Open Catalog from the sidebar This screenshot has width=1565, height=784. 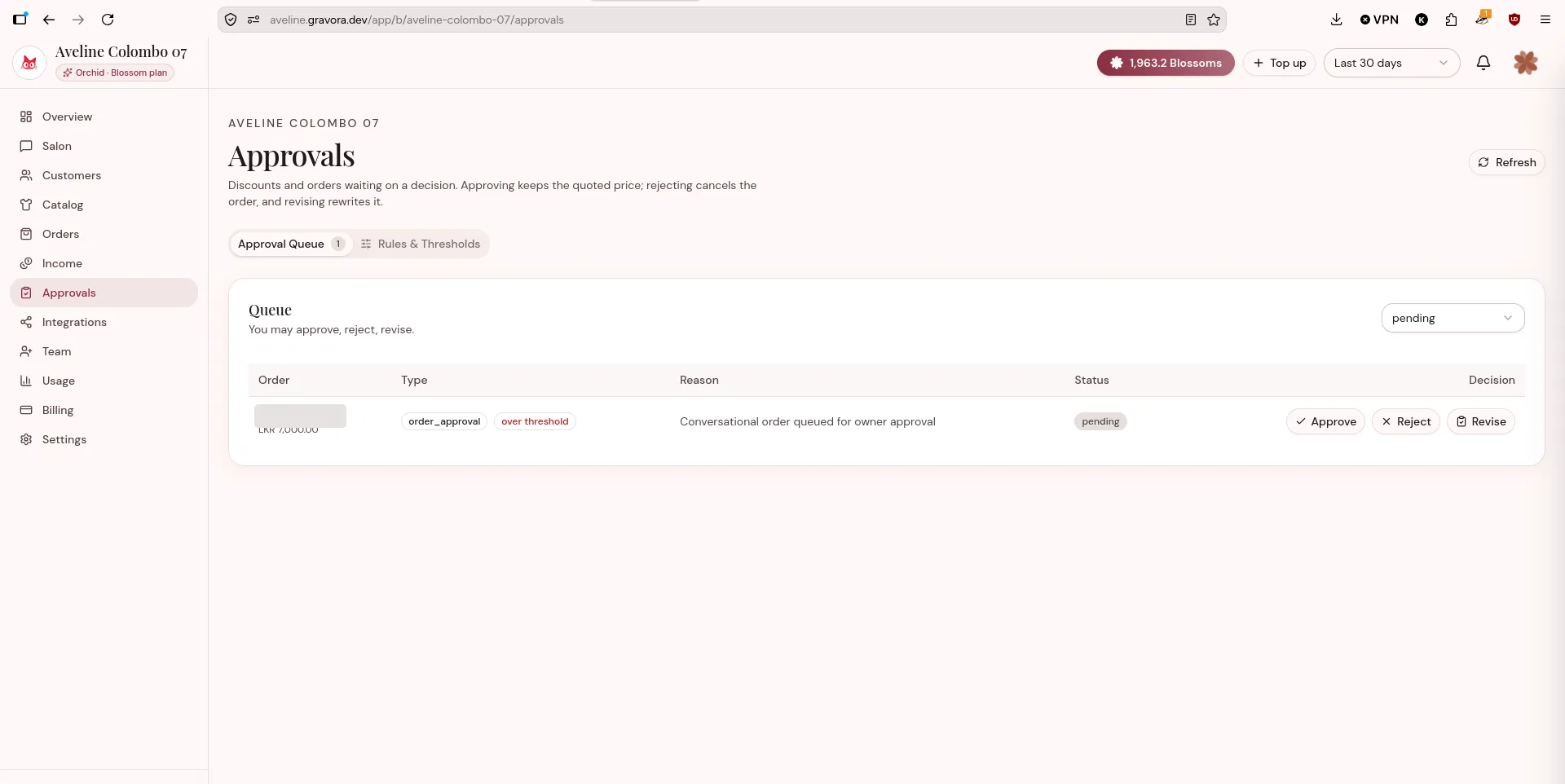[104, 205]
